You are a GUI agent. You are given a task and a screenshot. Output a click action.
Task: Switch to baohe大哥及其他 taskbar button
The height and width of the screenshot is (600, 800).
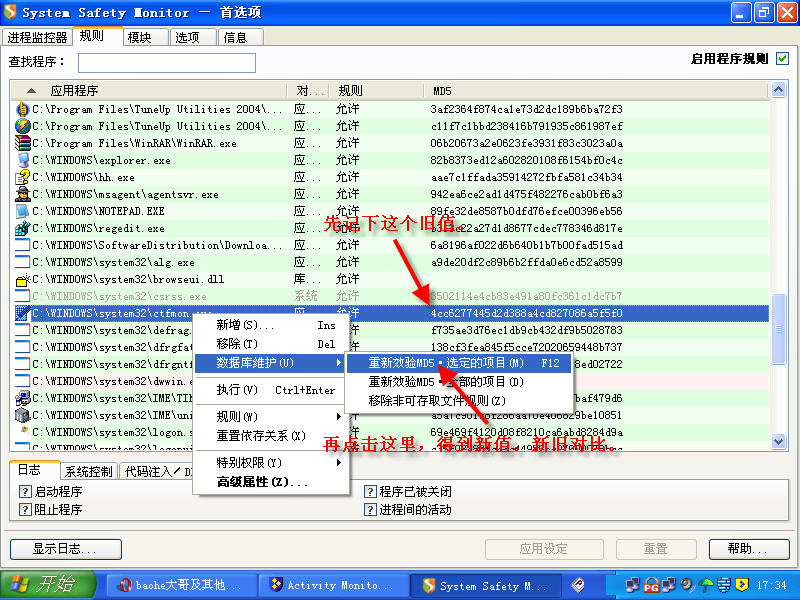pos(181,585)
